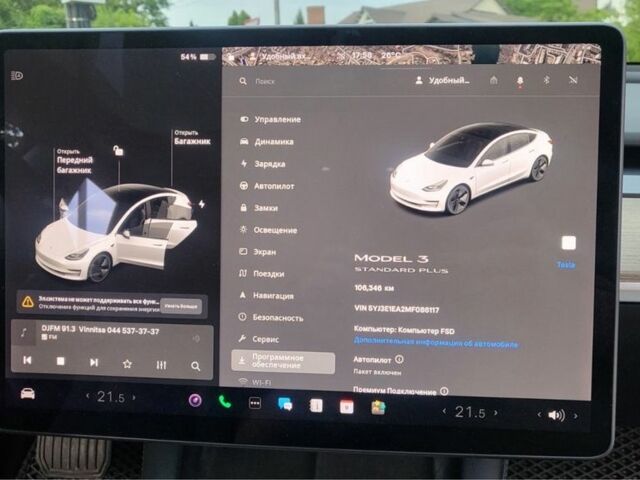This screenshot has width=640, height=480.
Task: Click the search magnifier icon in settings
Action: pyautogui.click(x=243, y=81)
